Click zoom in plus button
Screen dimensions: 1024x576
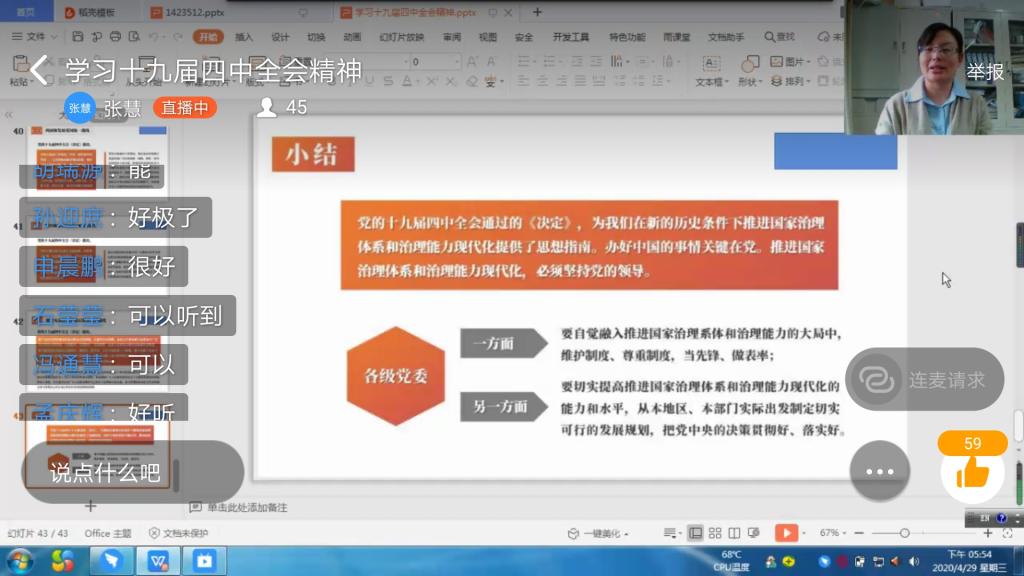click(x=988, y=533)
